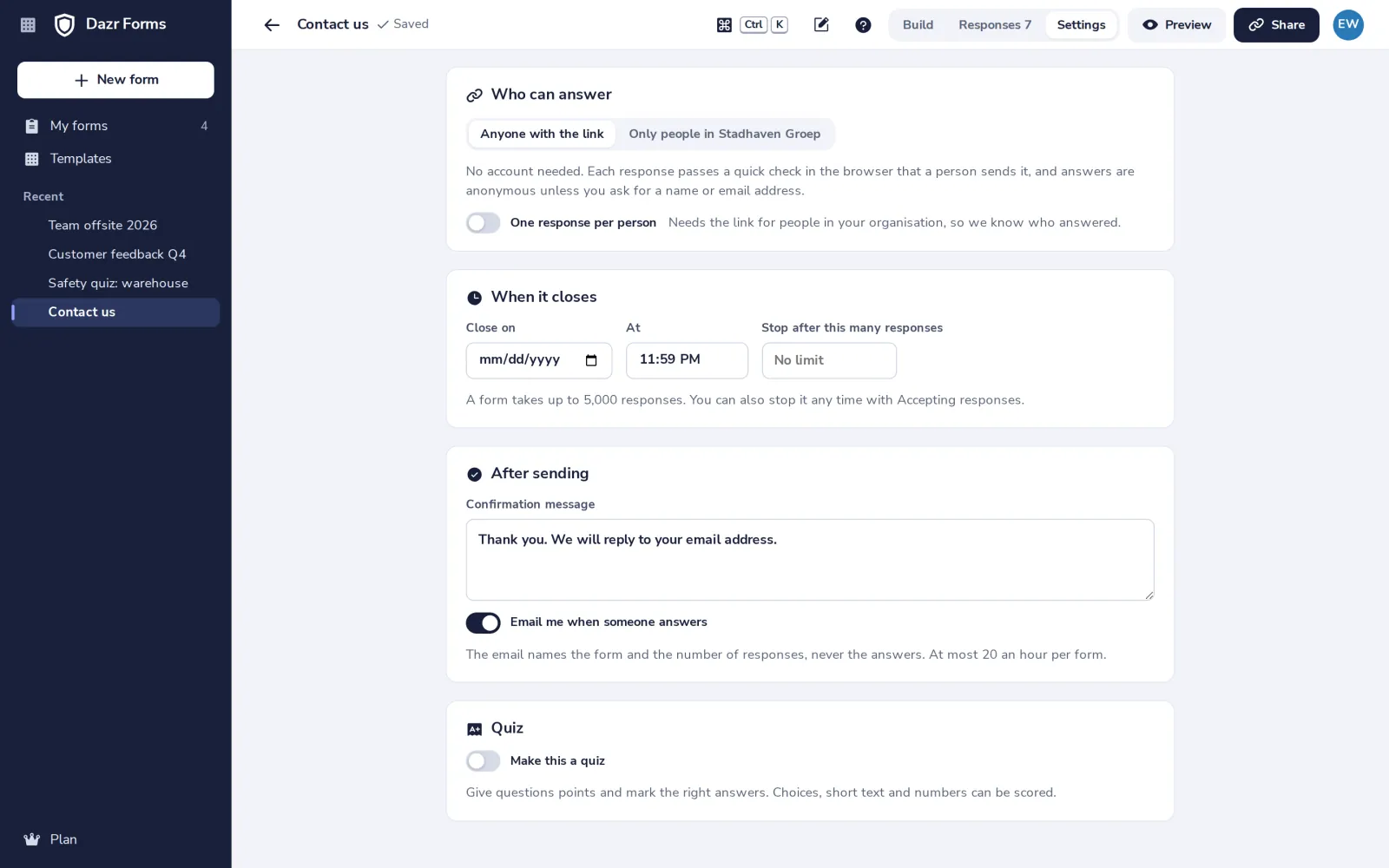Select the Settings tab

tap(1081, 25)
